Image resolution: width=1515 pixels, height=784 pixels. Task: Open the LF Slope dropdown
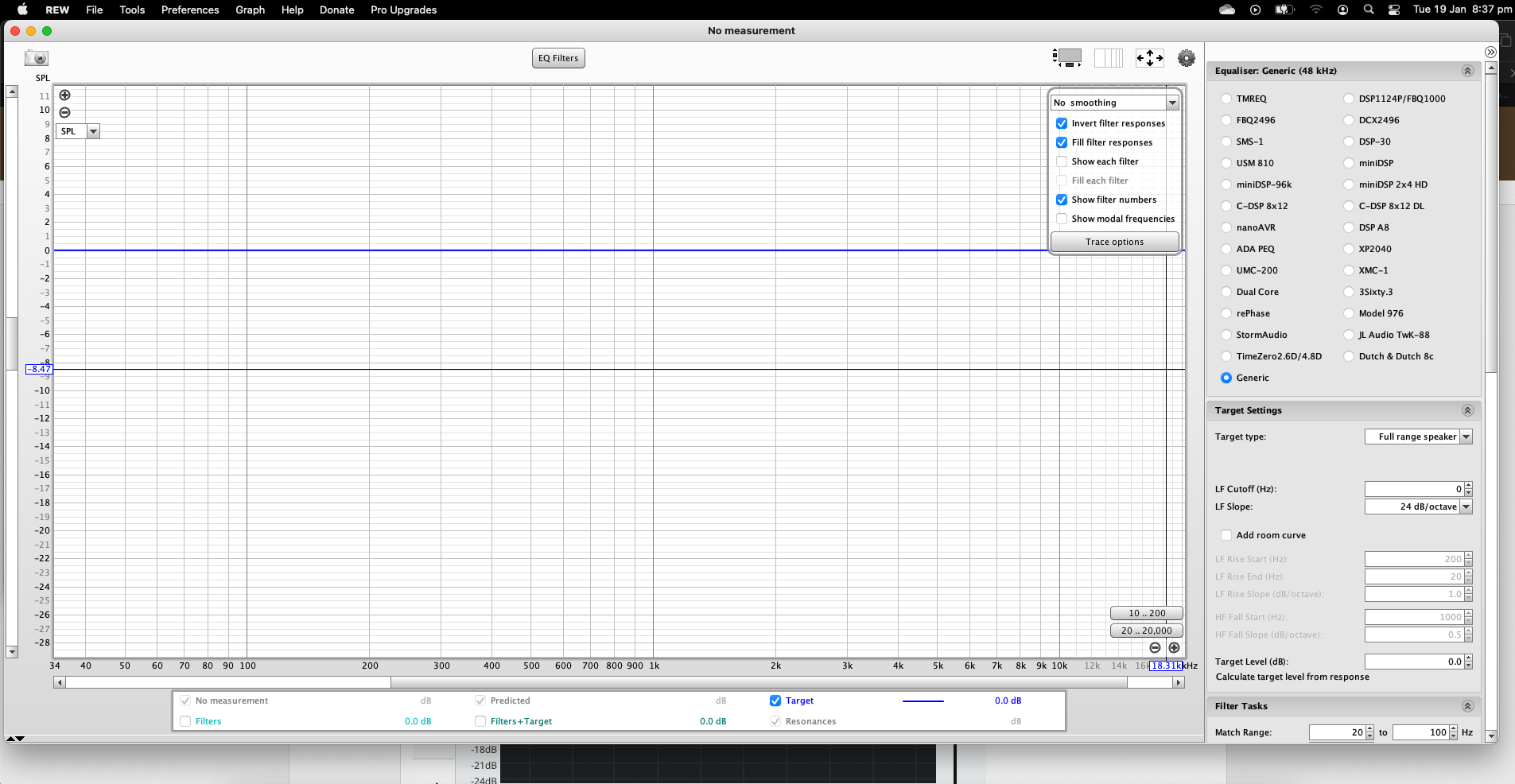pos(1419,506)
